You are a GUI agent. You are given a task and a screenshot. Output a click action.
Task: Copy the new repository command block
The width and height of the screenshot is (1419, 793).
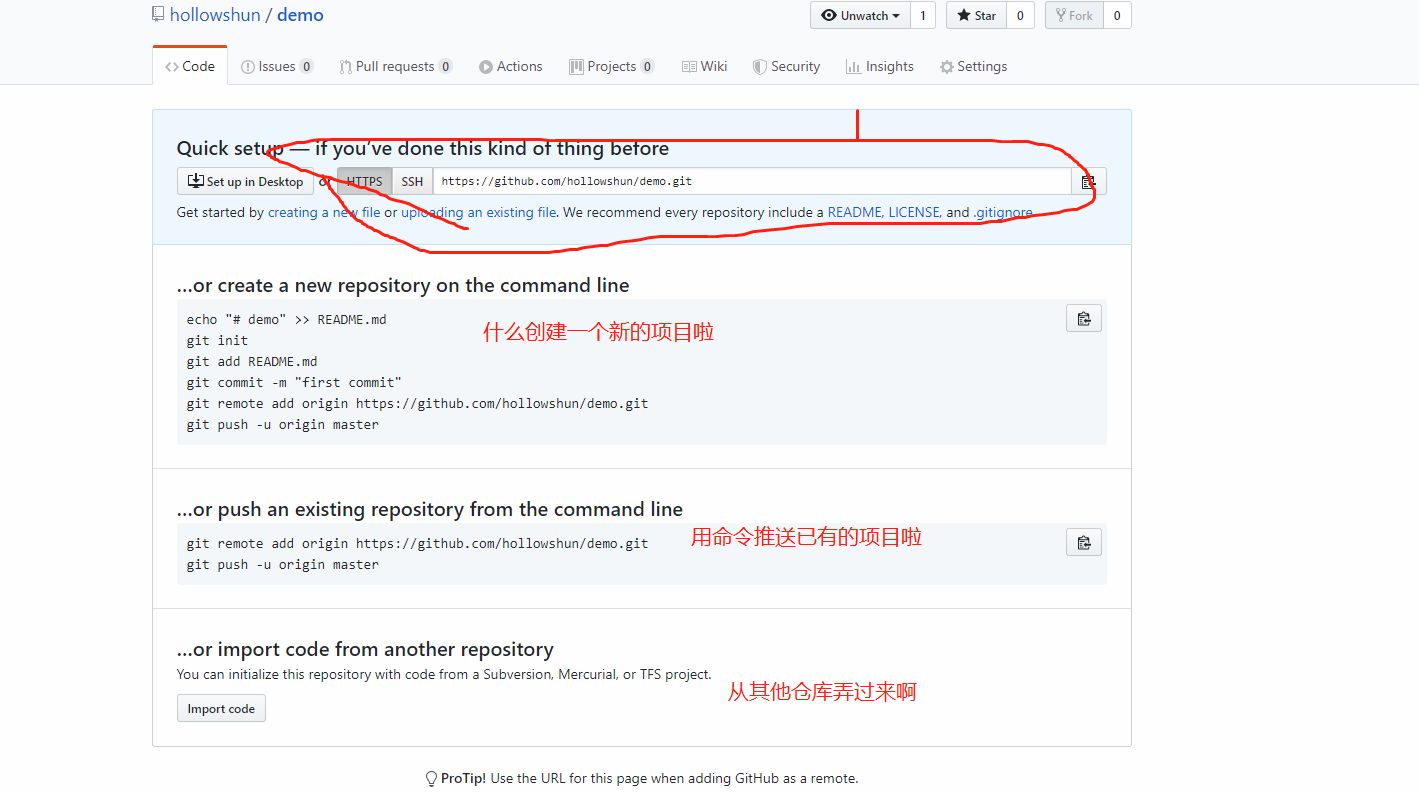1084,319
